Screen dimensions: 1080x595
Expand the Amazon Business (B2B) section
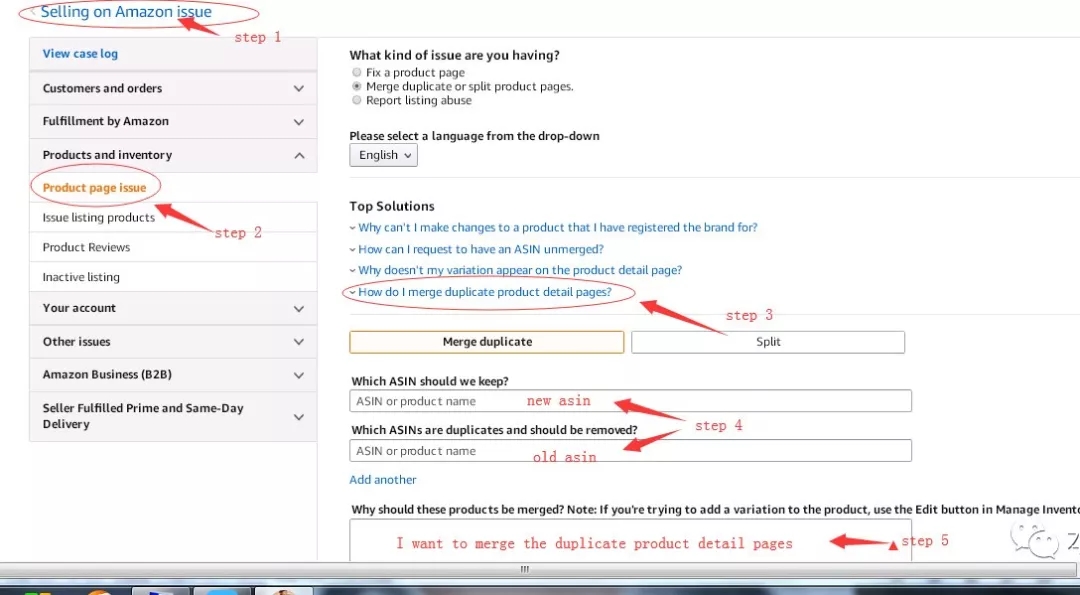173,375
